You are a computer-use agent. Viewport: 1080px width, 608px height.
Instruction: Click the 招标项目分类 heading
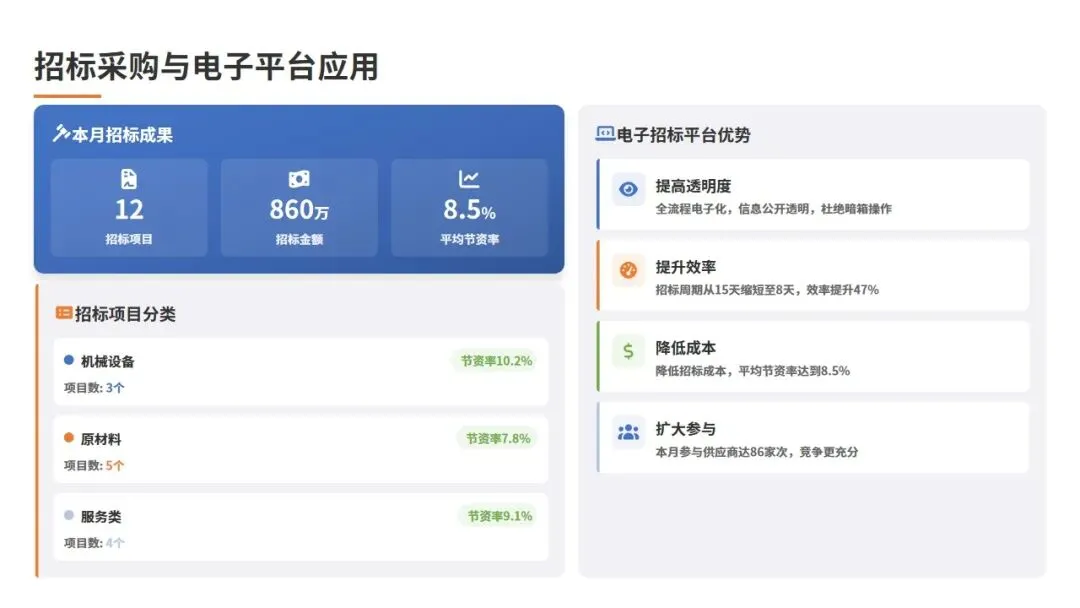coord(125,314)
